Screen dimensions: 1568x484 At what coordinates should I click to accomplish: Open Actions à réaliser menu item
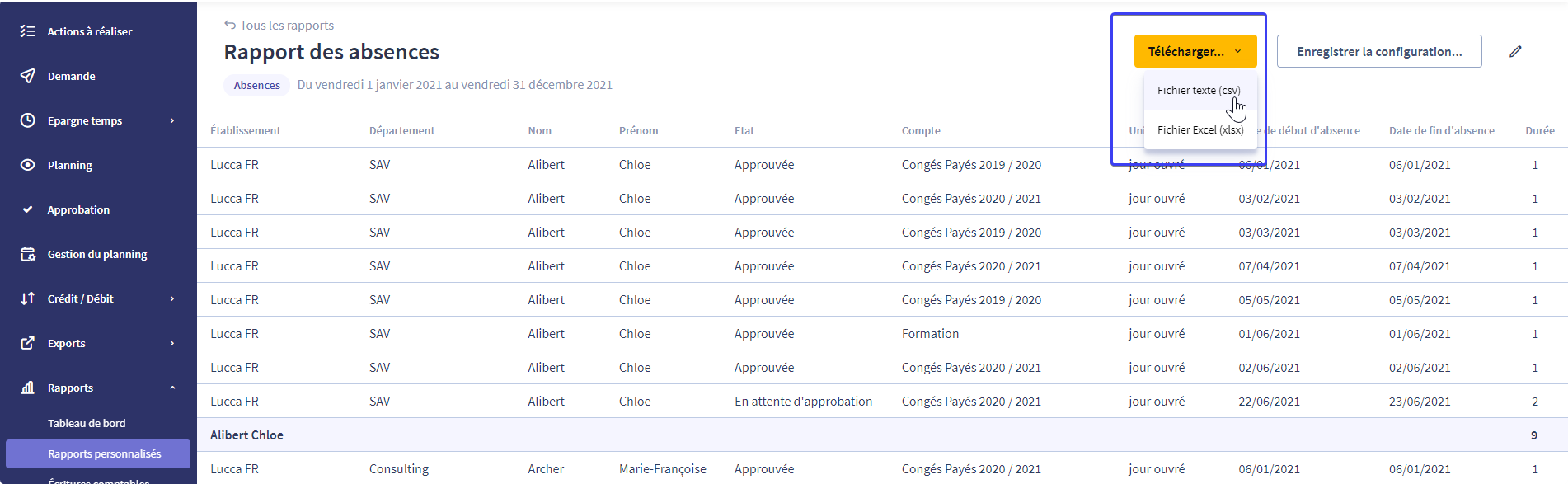(x=90, y=31)
